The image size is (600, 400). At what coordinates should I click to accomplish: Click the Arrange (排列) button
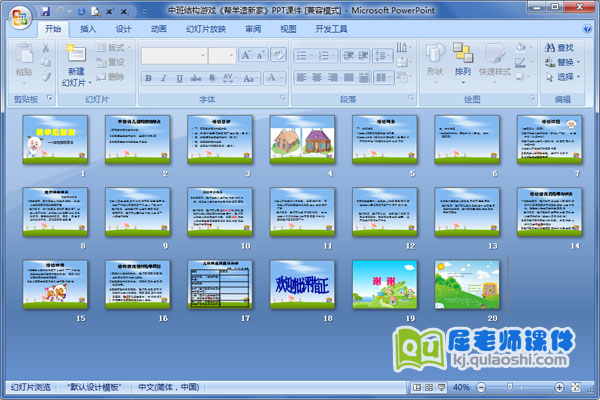tap(462, 62)
